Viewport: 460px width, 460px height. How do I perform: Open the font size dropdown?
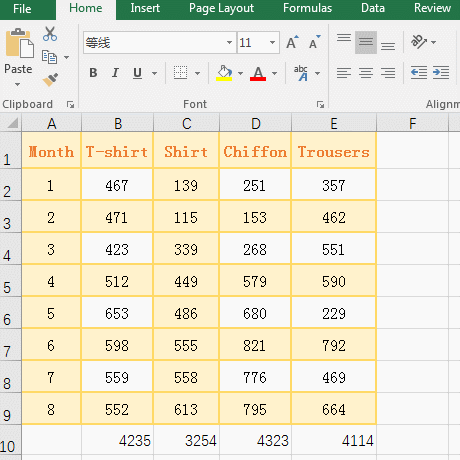[x=272, y=43]
